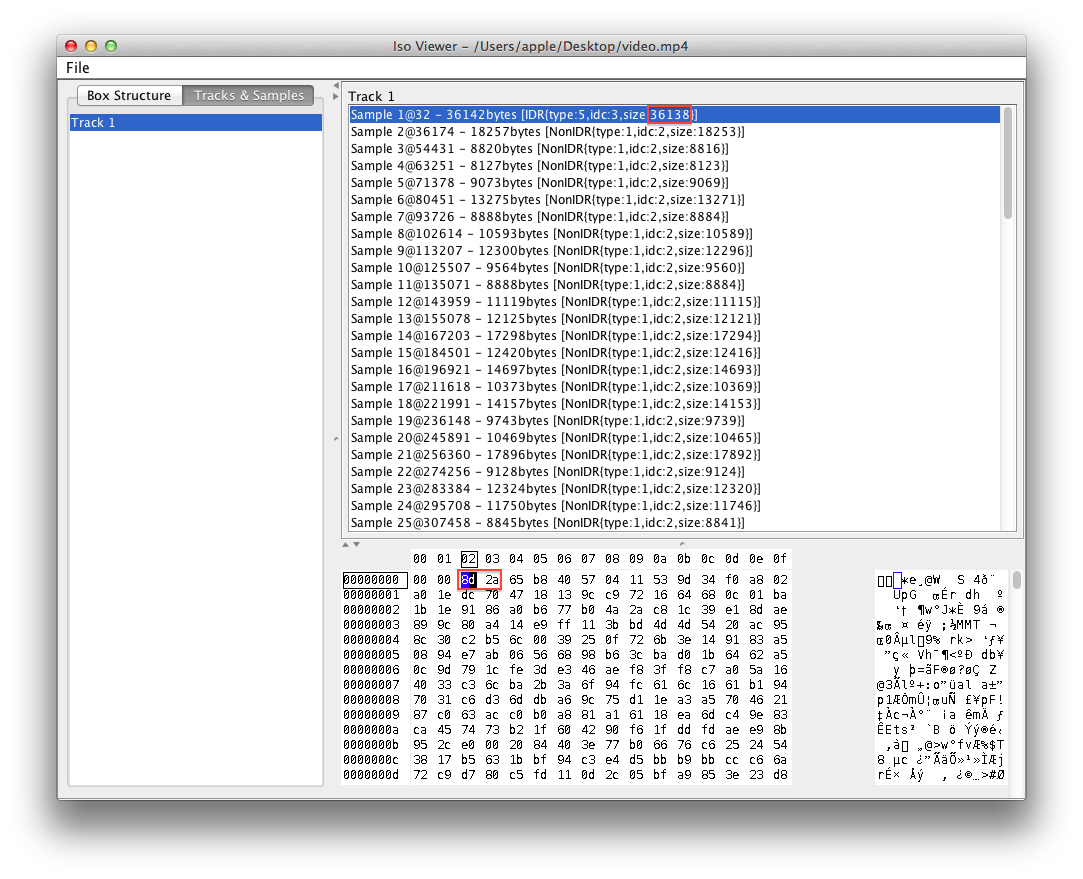Image resolution: width=1083 pixels, height=879 pixels.
Task: Click the highlighted 02 column header
Action: (468, 560)
